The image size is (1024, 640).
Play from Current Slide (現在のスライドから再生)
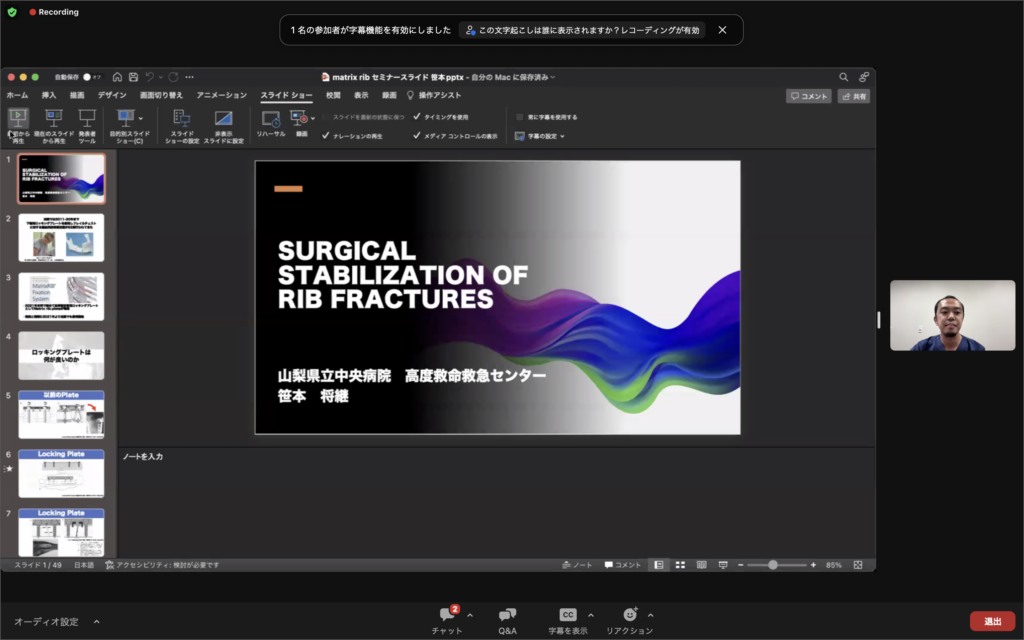[54, 119]
